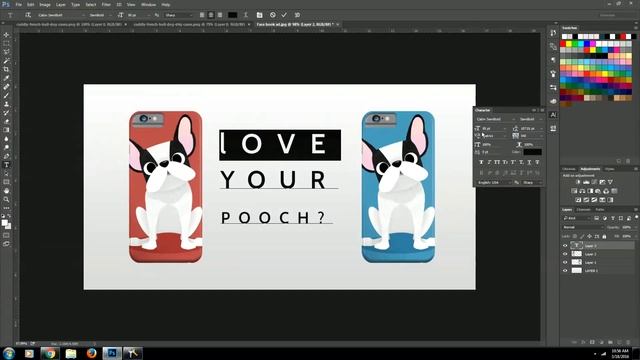Open the Image menu
This screenshot has height=360, width=640.
click(x=45, y=4)
